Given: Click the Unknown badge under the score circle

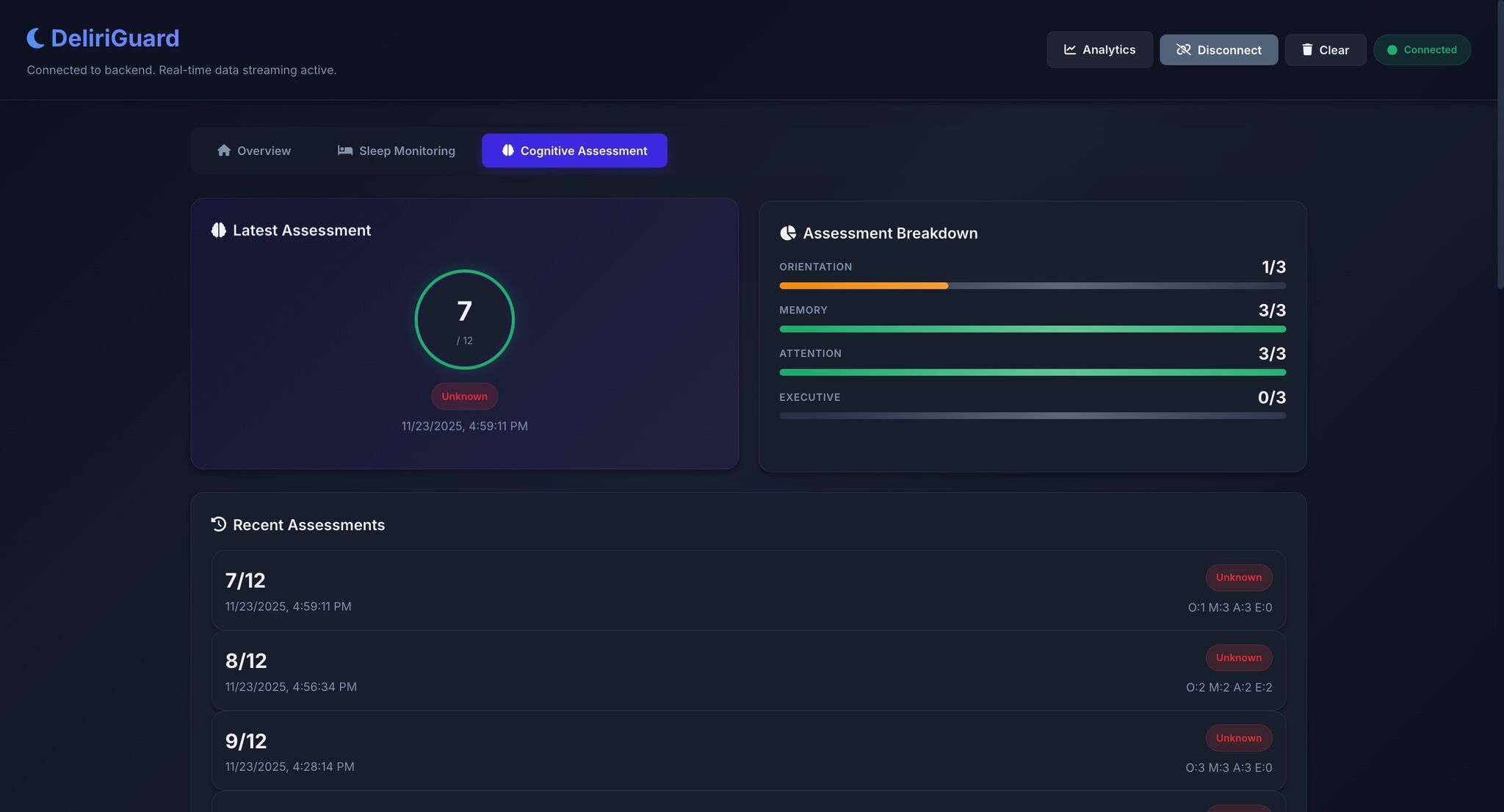Looking at the screenshot, I should (x=464, y=396).
